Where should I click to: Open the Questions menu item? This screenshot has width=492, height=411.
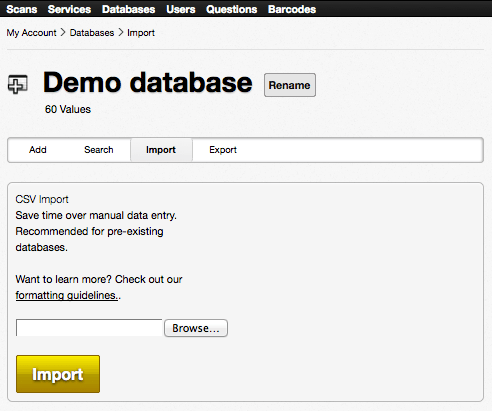pos(231,9)
